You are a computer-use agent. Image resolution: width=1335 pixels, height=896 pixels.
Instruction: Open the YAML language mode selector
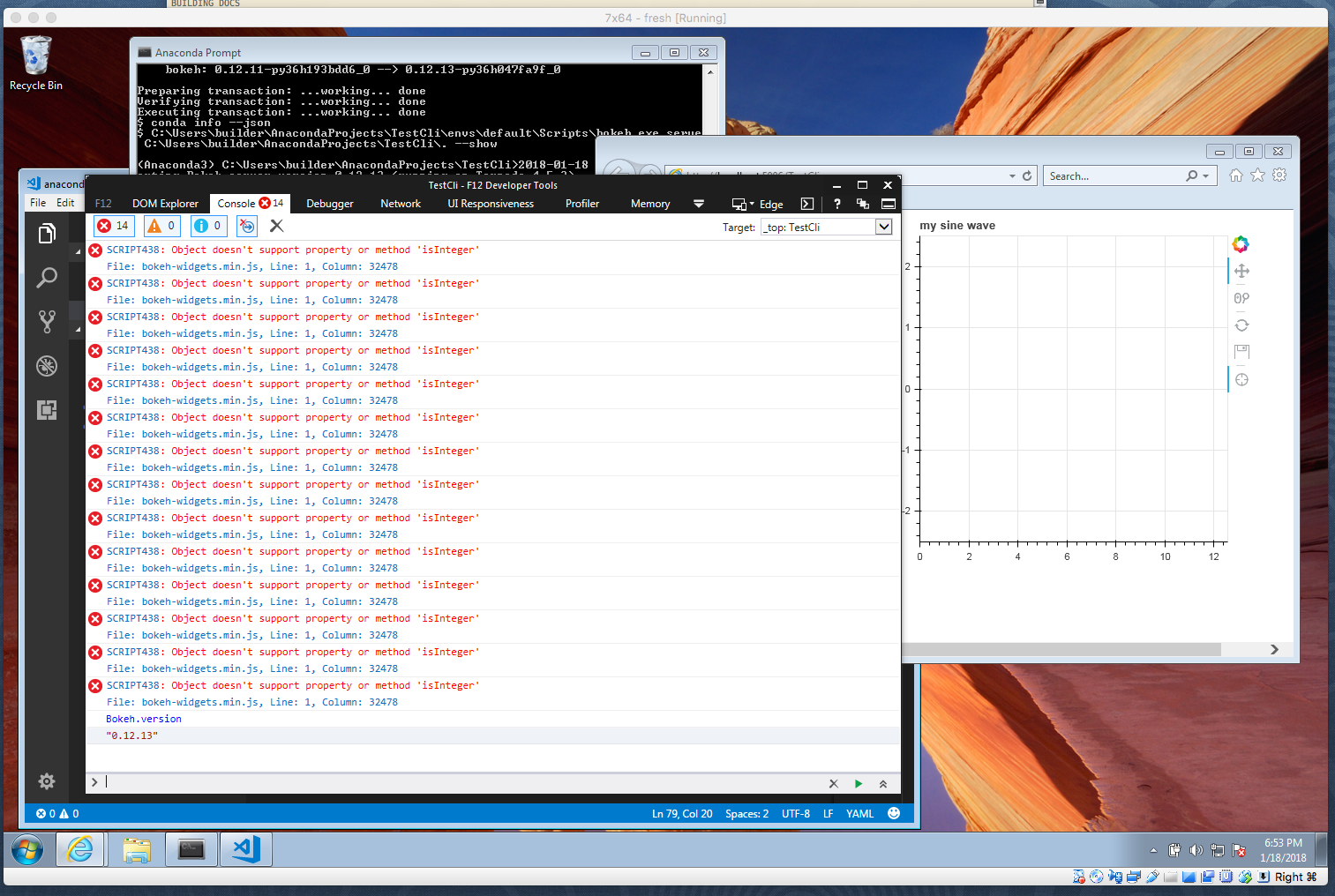point(859,814)
